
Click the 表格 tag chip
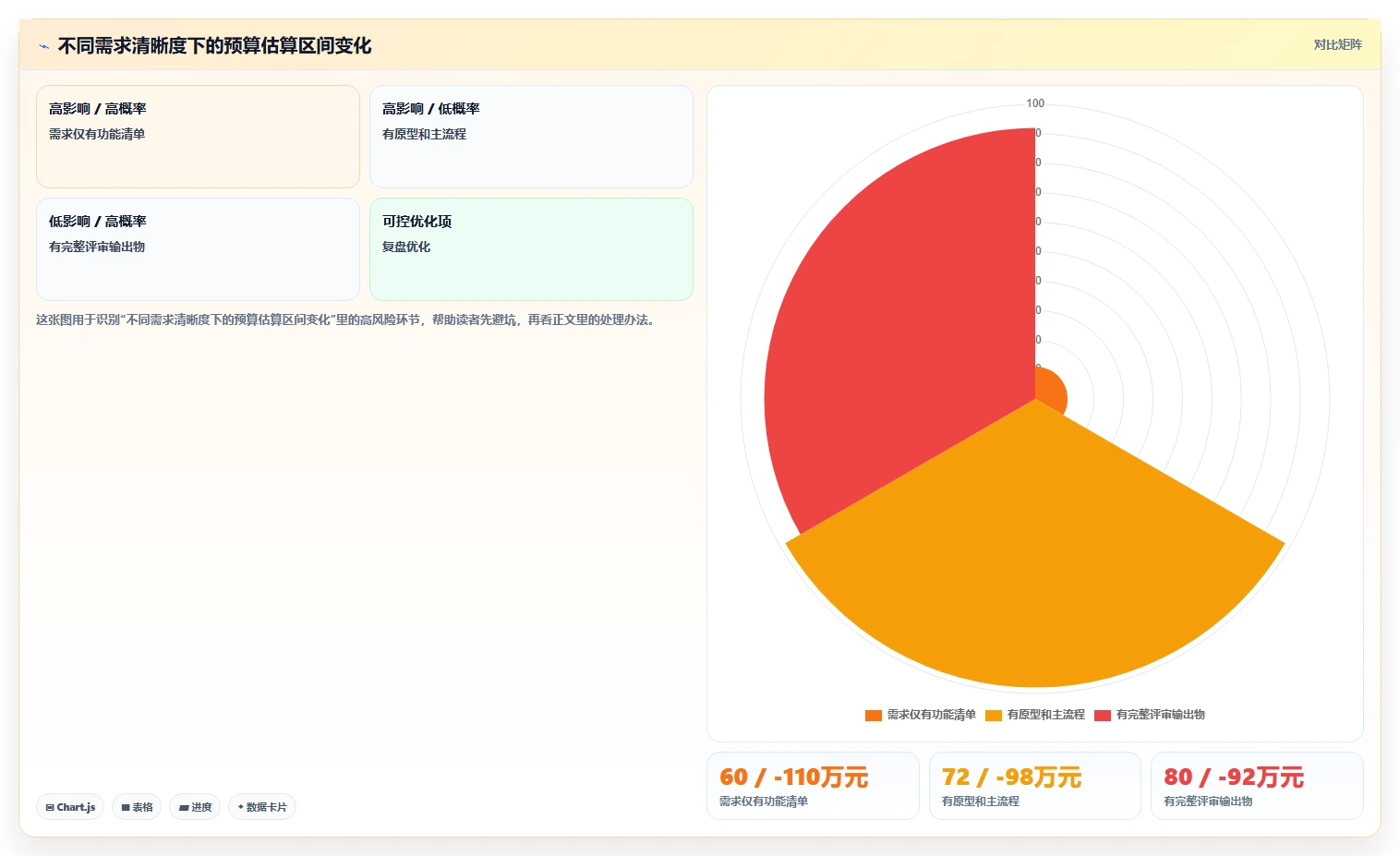(137, 807)
